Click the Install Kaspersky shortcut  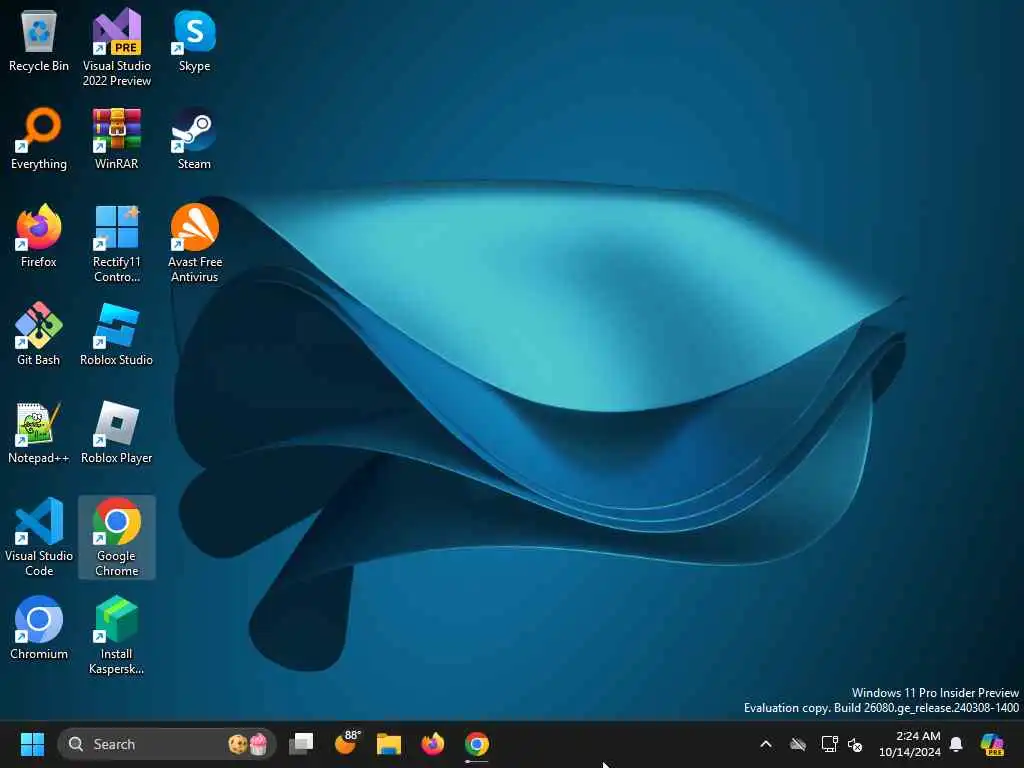[x=116, y=635]
